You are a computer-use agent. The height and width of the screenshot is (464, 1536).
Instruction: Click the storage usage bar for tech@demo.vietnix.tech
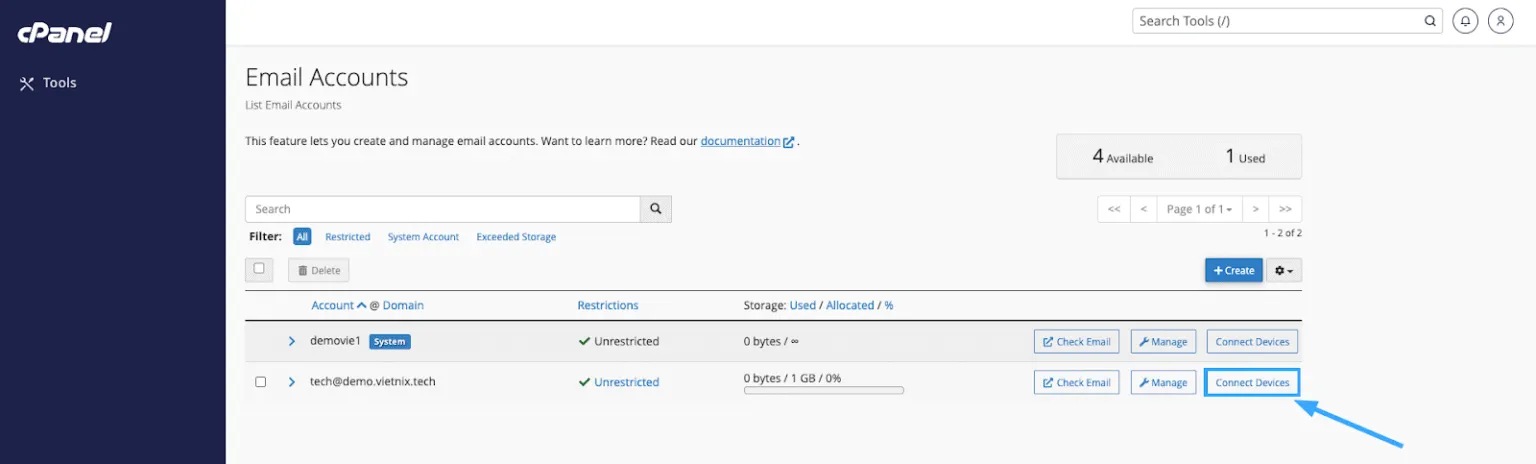click(823, 391)
